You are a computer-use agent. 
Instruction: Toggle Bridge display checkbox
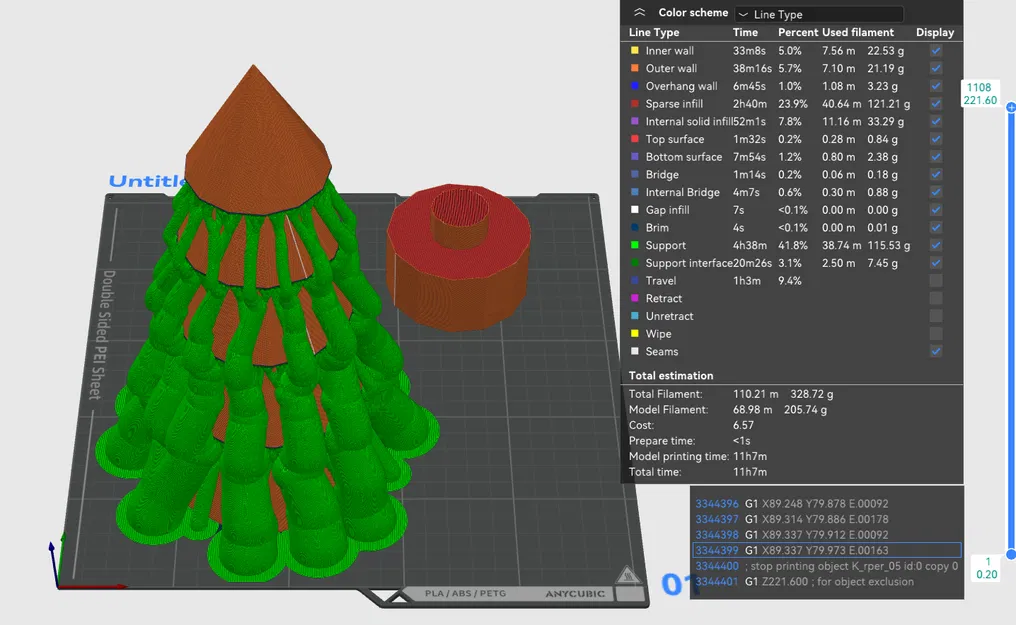tap(936, 174)
